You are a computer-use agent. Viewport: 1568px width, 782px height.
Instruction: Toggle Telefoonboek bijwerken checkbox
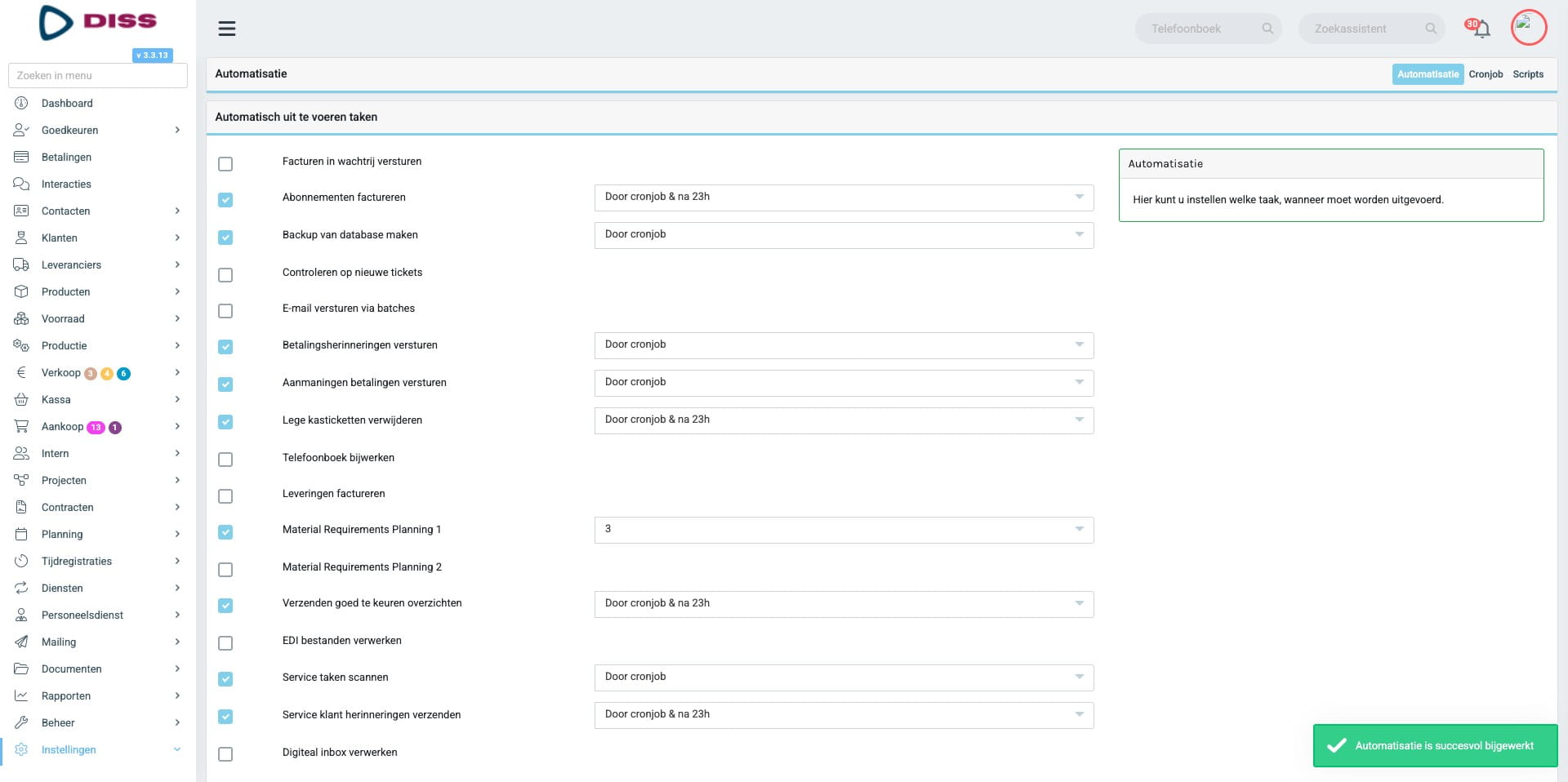[x=225, y=460]
